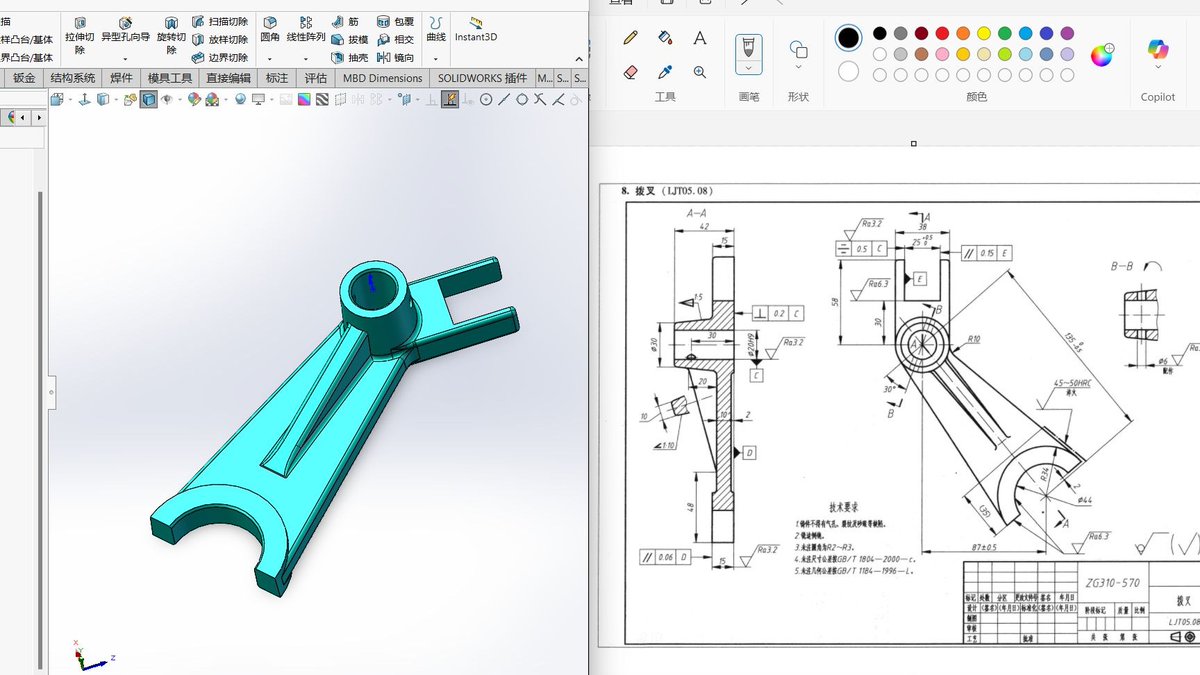The width and height of the screenshot is (1200, 675).
Task: Click the 扫描切除 swept cut tool
Action: click(x=219, y=21)
